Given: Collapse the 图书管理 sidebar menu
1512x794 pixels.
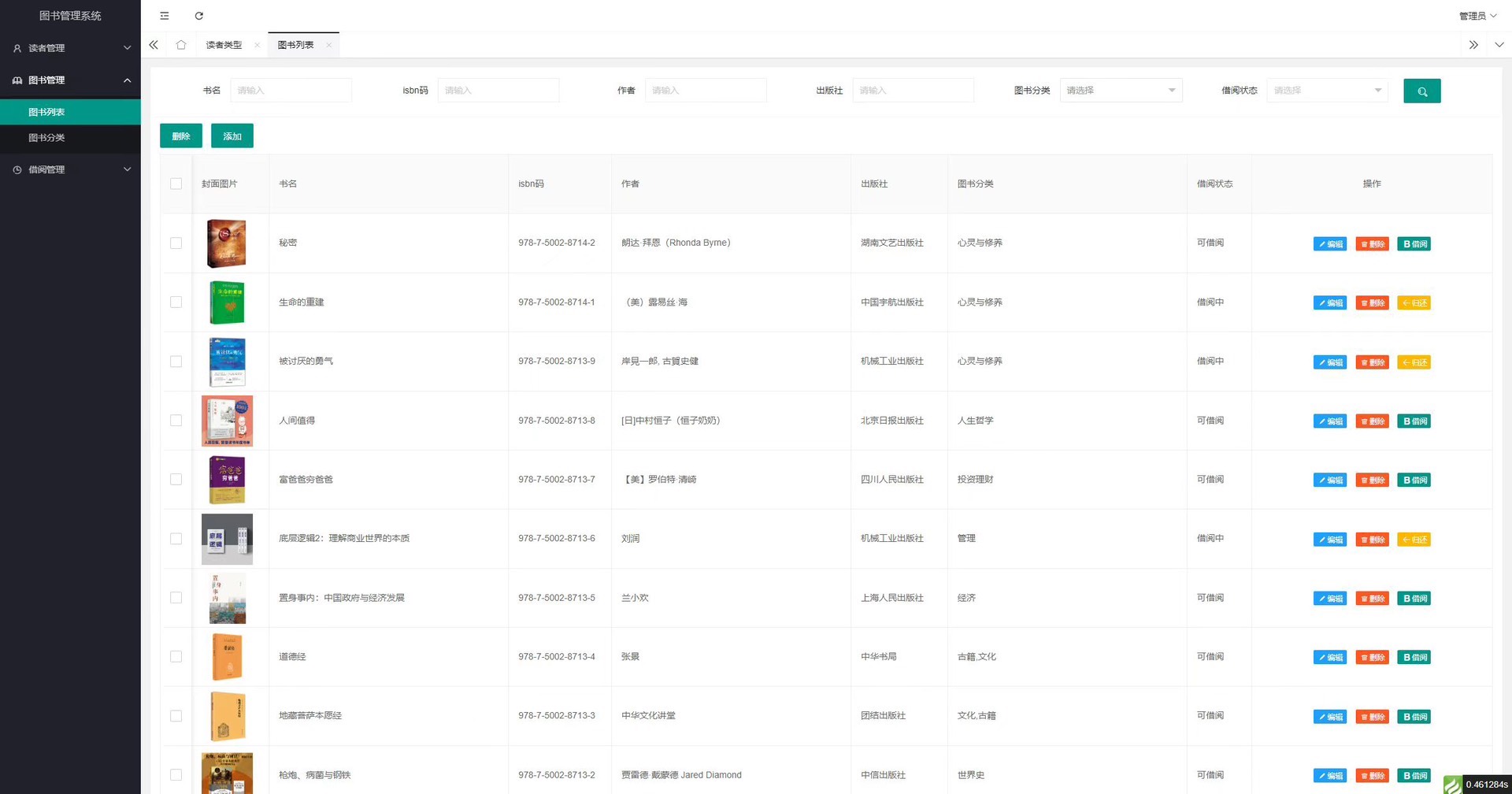Looking at the screenshot, I should pos(70,80).
